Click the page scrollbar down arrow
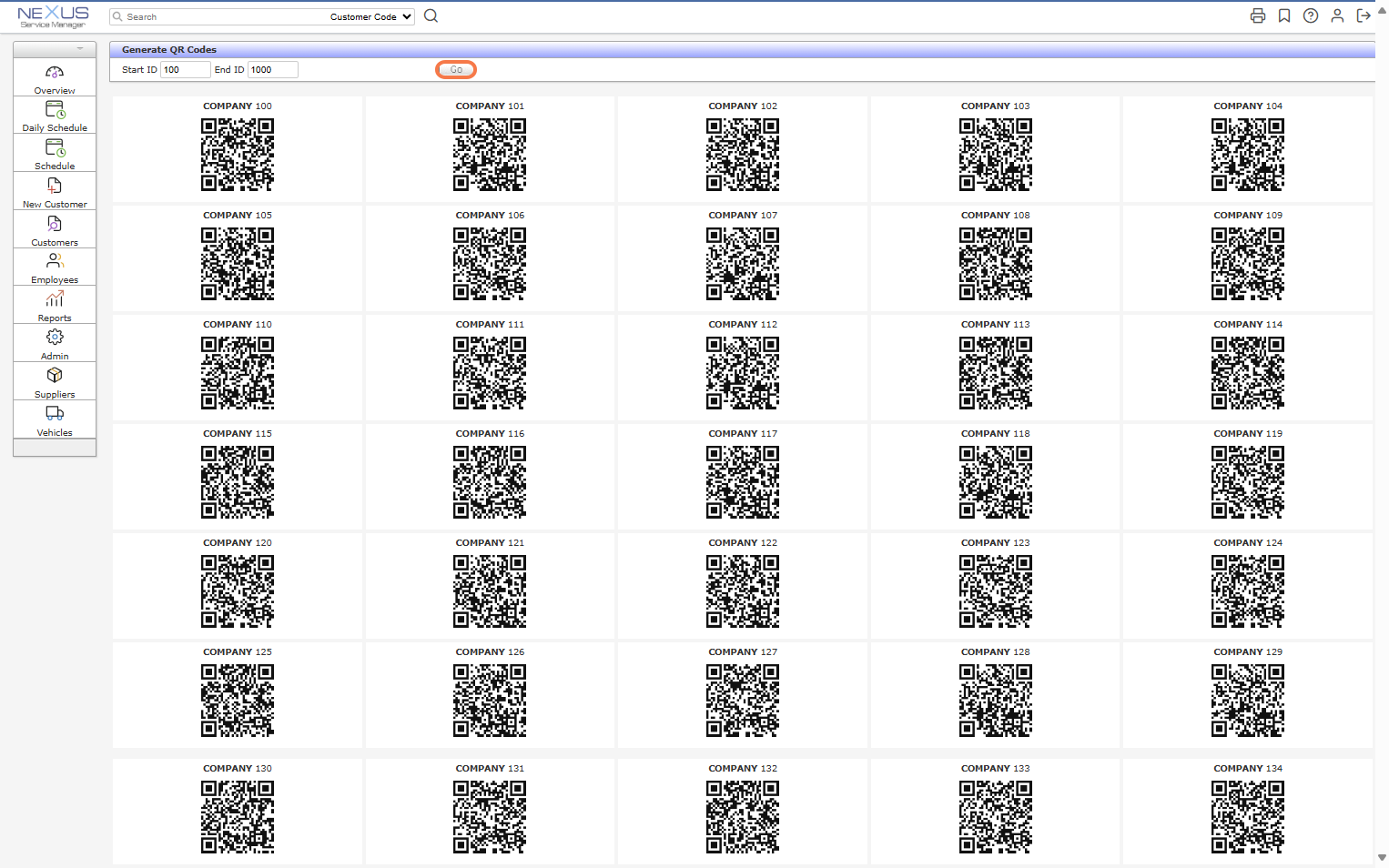 (x=1382, y=857)
